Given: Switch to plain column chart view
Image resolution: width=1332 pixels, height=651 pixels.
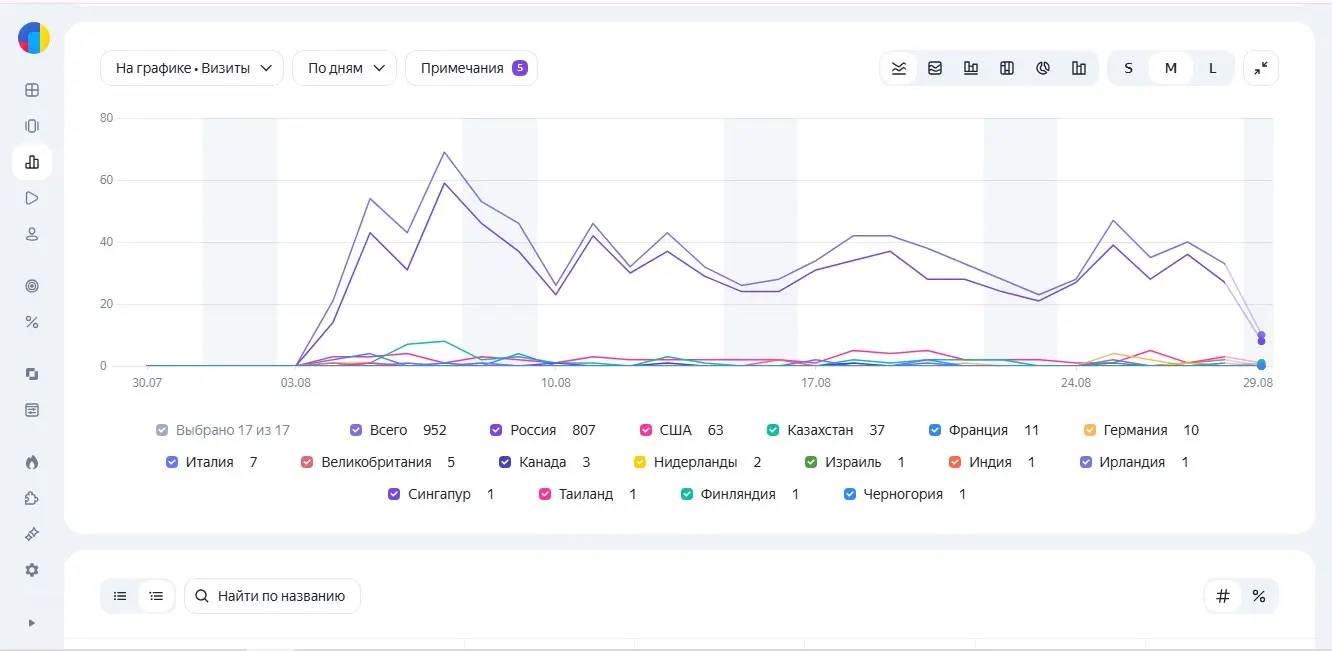Looking at the screenshot, I should coord(1079,68).
